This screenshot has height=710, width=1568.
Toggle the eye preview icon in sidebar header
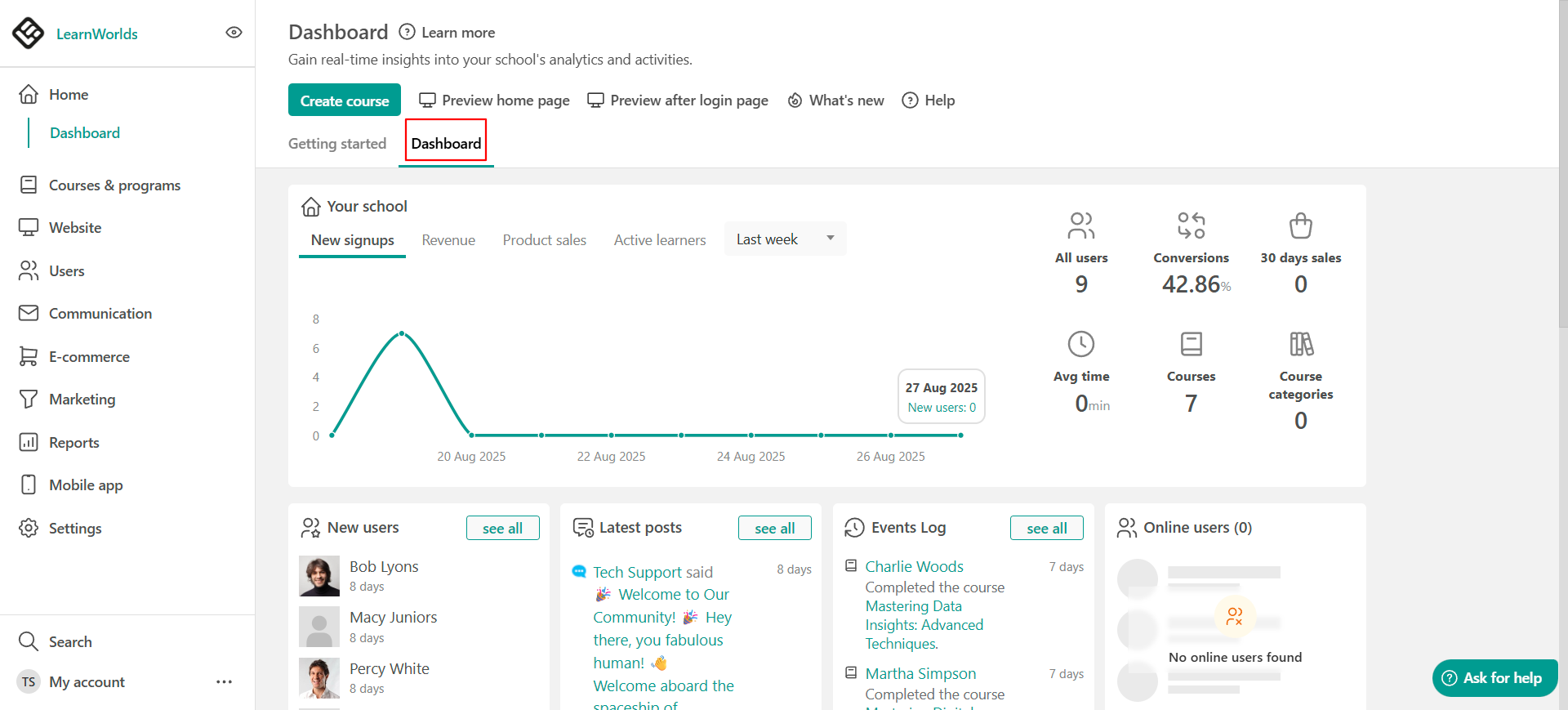(234, 33)
